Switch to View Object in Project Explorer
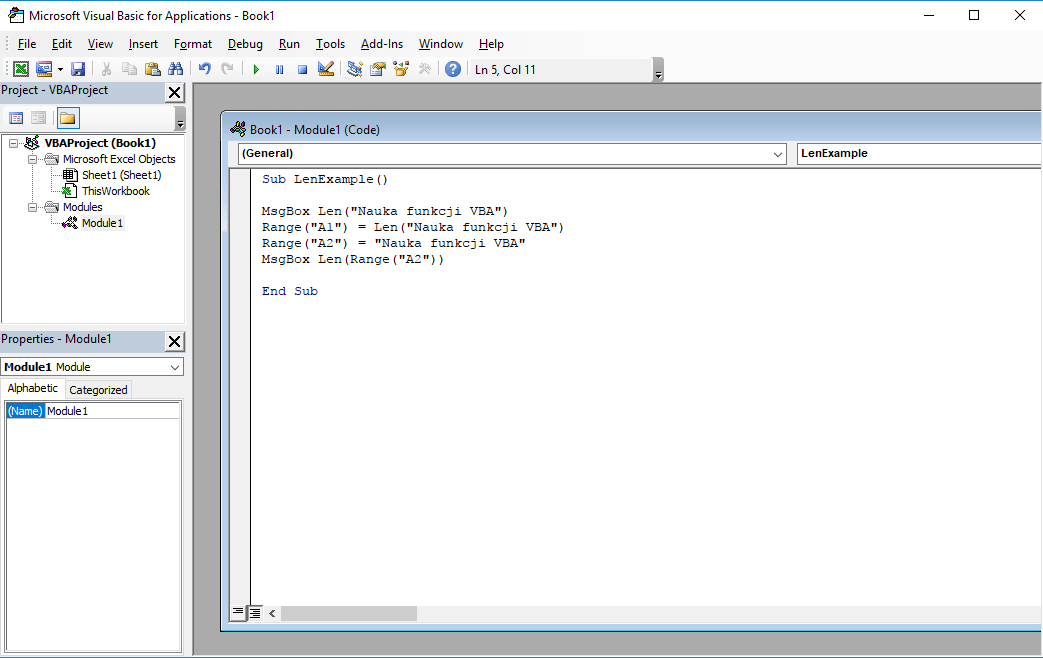The image size is (1043, 658). pos(38,117)
